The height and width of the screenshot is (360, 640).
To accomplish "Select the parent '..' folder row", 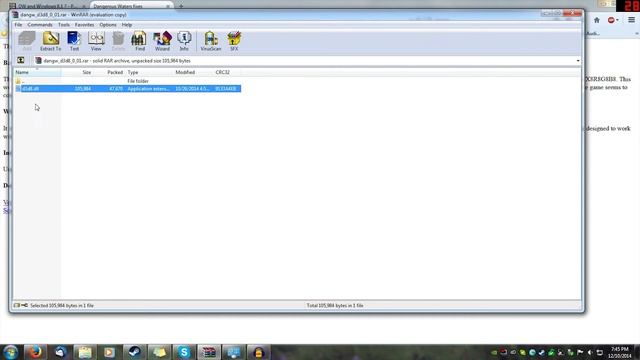I will click(x=127, y=81).
